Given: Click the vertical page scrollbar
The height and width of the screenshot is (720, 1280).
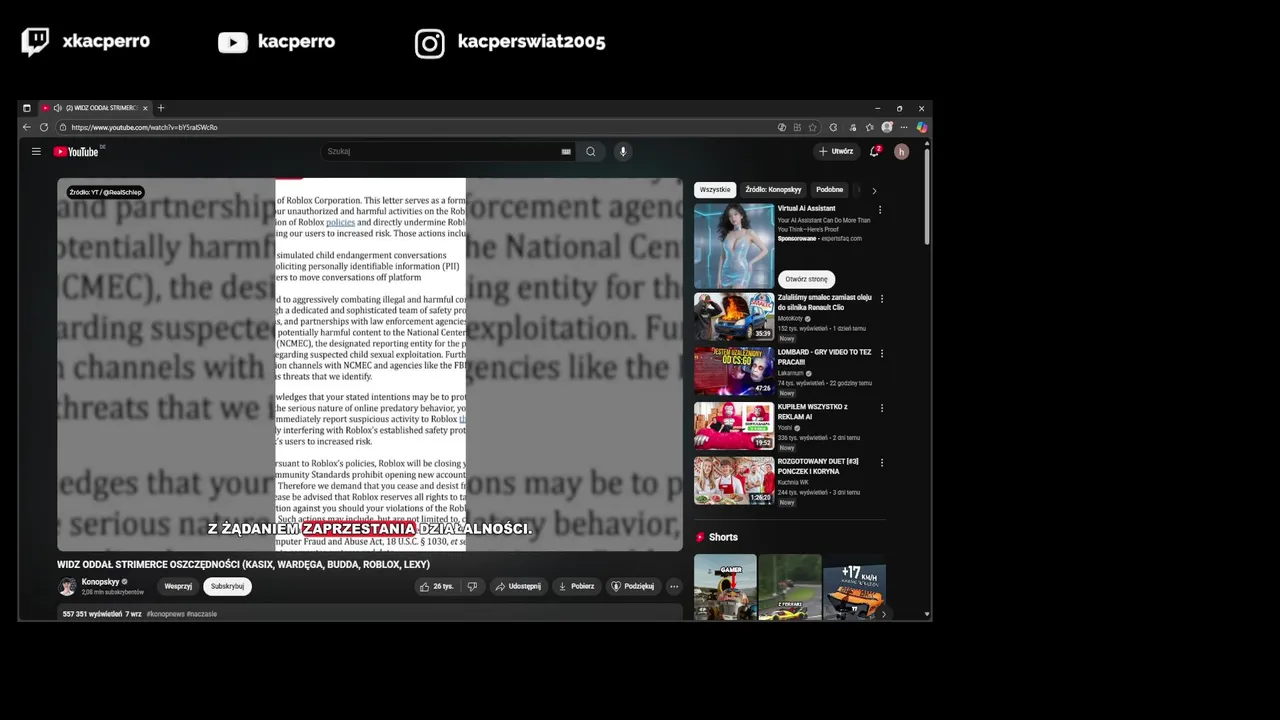Looking at the screenshot, I should click(927, 195).
